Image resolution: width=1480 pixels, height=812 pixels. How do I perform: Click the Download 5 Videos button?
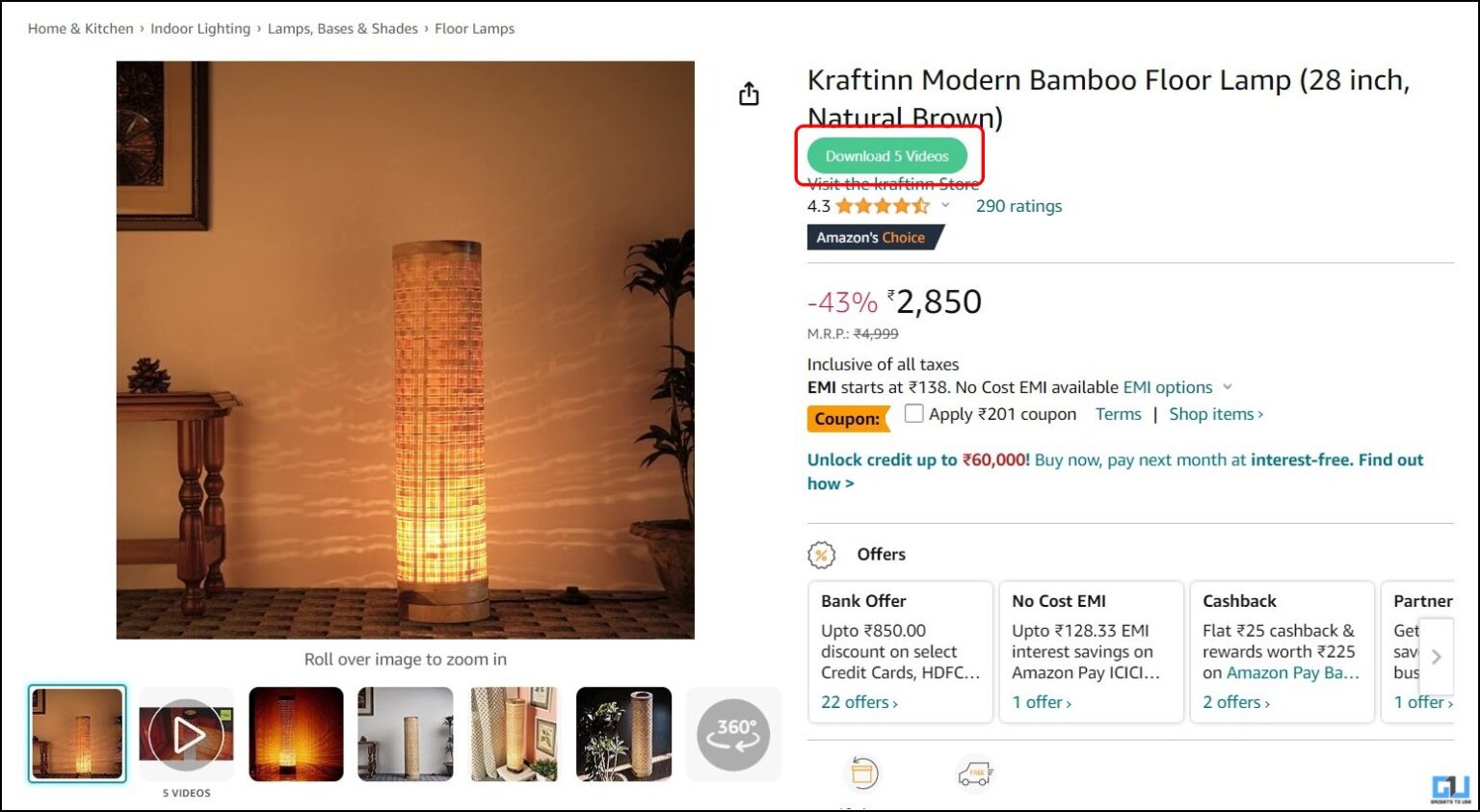(886, 155)
